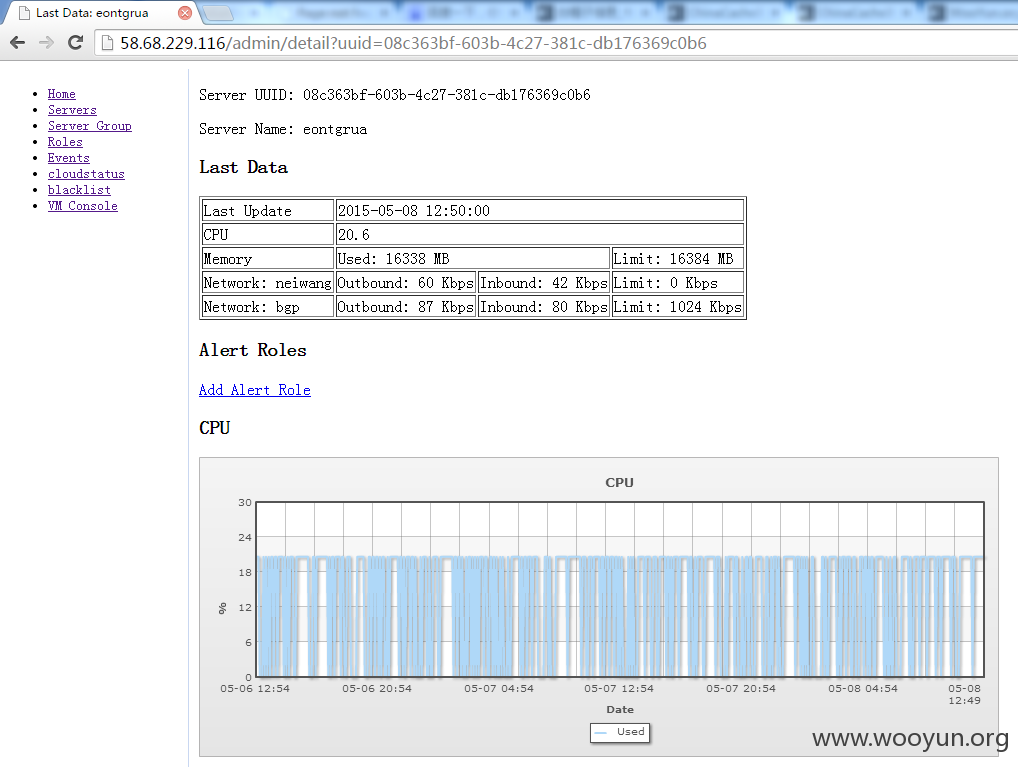Click the y-axis value 24
Image resolution: width=1018 pixels, height=767 pixels.
(x=245, y=538)
